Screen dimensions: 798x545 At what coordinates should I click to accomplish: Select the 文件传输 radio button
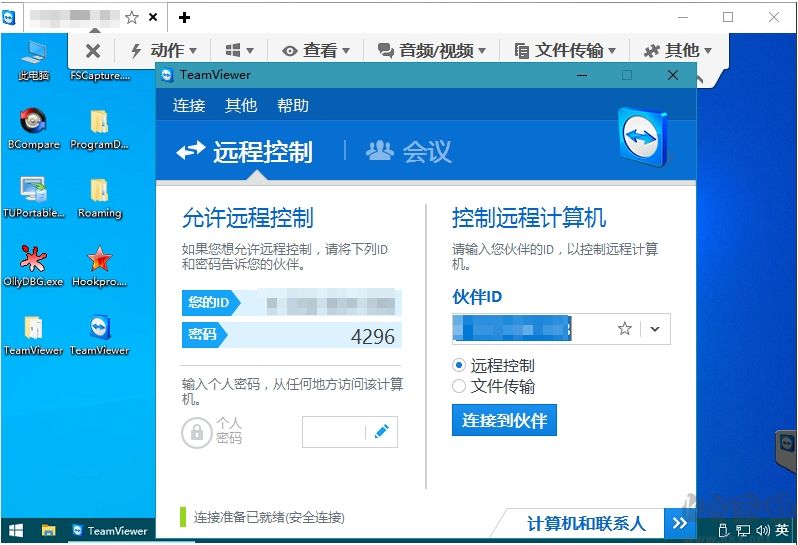(459, 386)
